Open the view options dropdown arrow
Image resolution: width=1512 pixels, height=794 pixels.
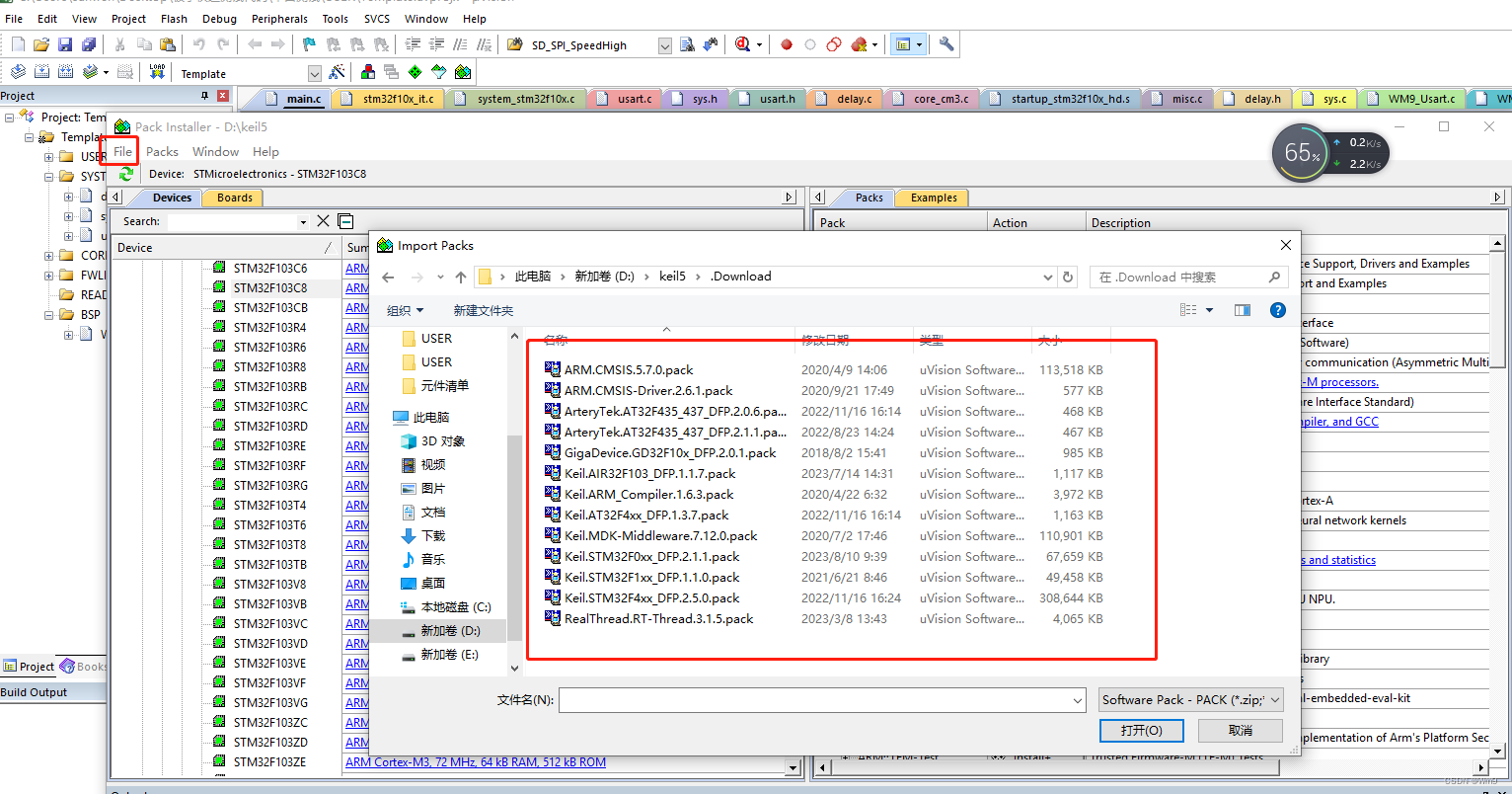(x=1210, y=310)
